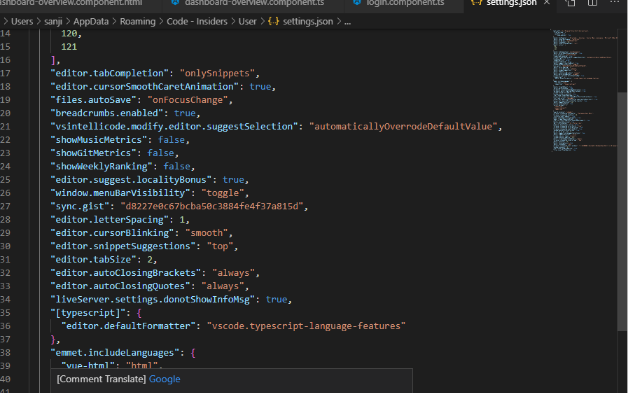
Task: Click the "emmet.includeLanguages" key
Action: (x=115, y=353)
